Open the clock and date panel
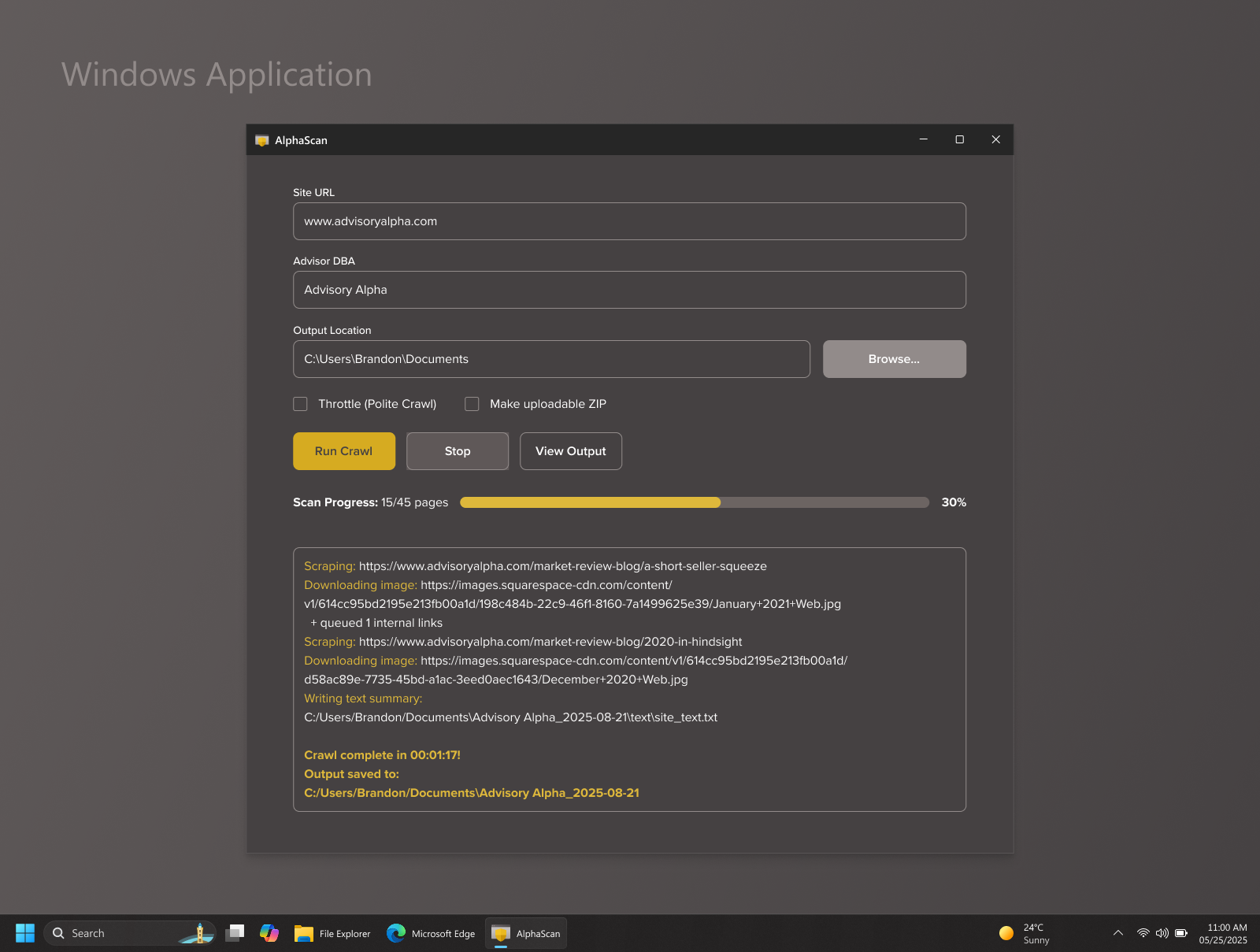 click(x=1223, y=933)
